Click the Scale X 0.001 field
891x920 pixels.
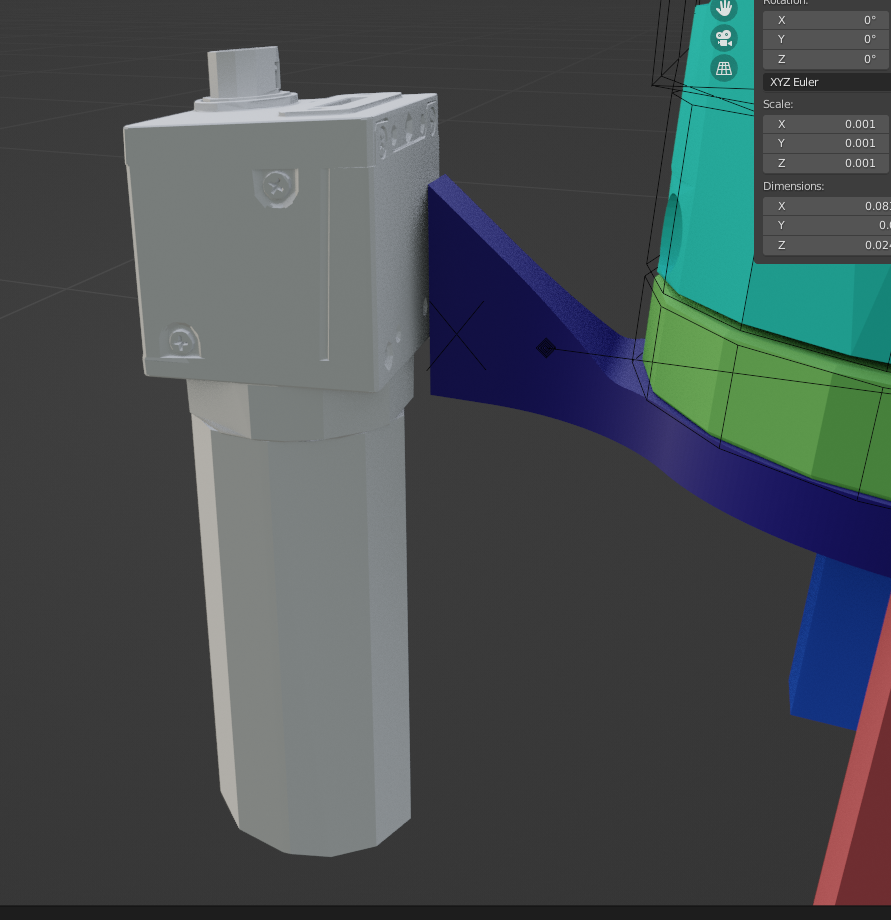pyautogui.click(x=826, y=123)
